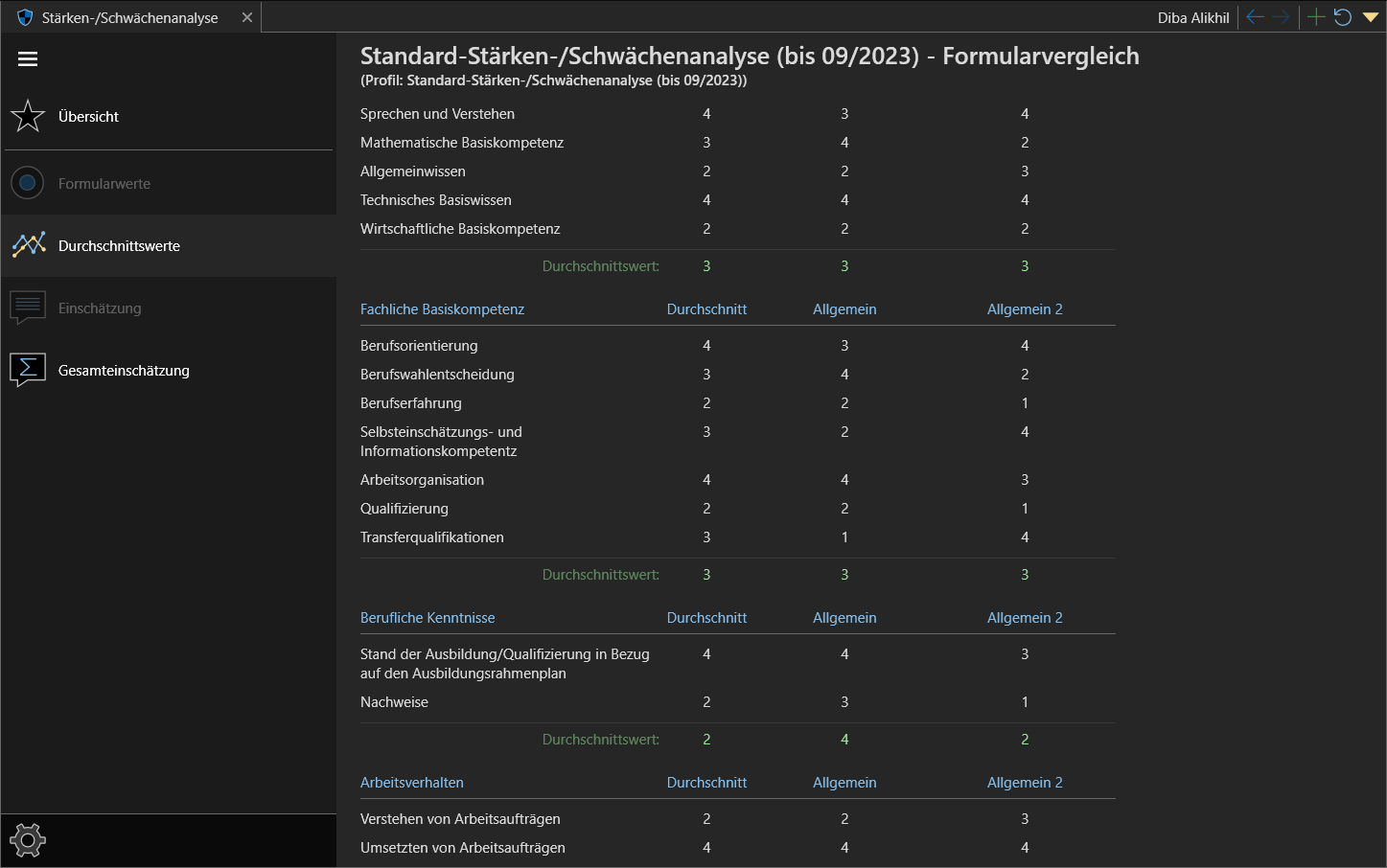The height and width of the screenshot is (868, 1387).
Task: Click the Berufliche Kenntnisse heading link
Action: 428,618
